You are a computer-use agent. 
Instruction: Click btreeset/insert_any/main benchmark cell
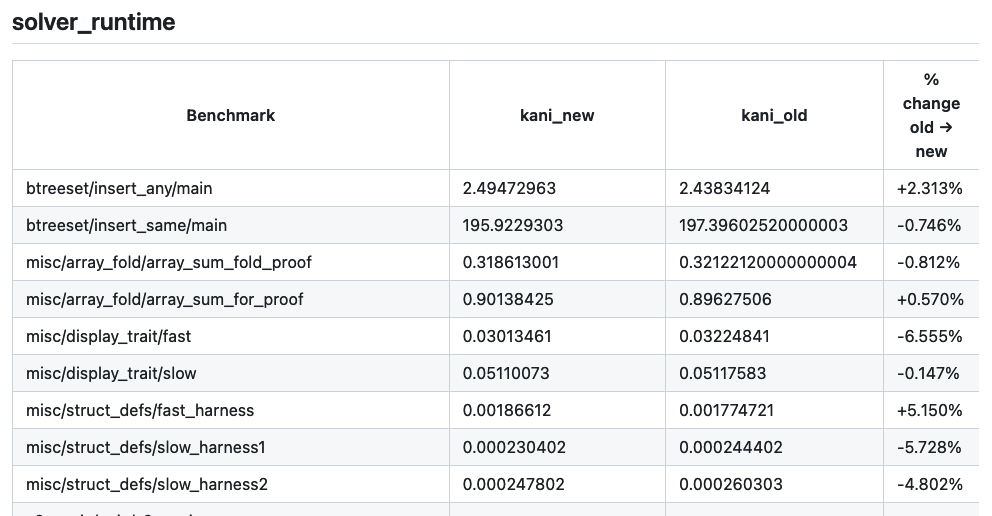click(x=119, y=188)
